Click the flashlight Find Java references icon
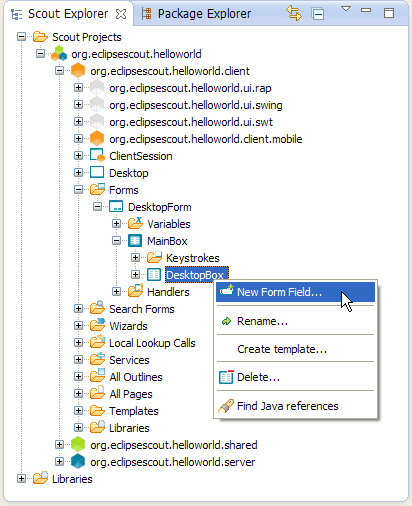Viewport: 412px width, 506px height. [226, 406]
